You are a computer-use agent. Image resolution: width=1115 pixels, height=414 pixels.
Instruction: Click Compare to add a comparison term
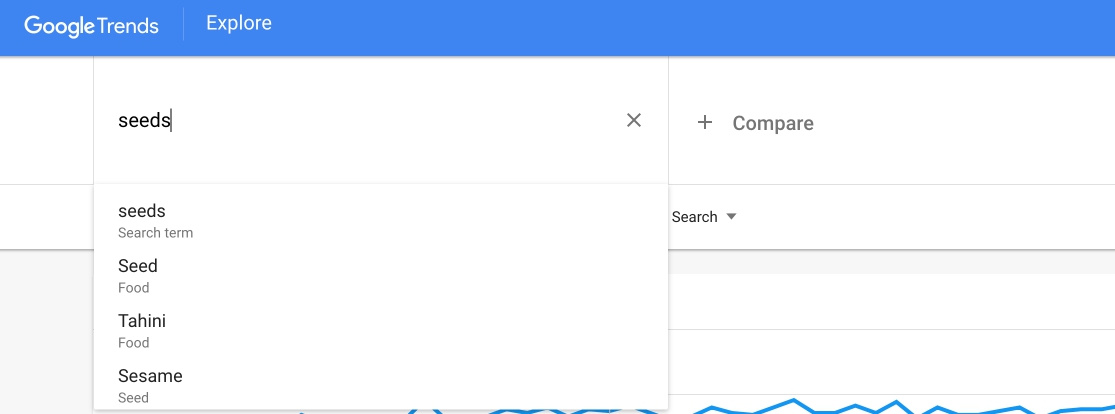tap(773, 123)
